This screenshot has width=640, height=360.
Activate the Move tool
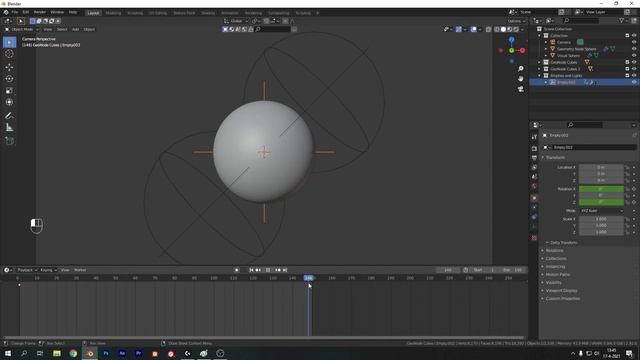tap(9, 67)
